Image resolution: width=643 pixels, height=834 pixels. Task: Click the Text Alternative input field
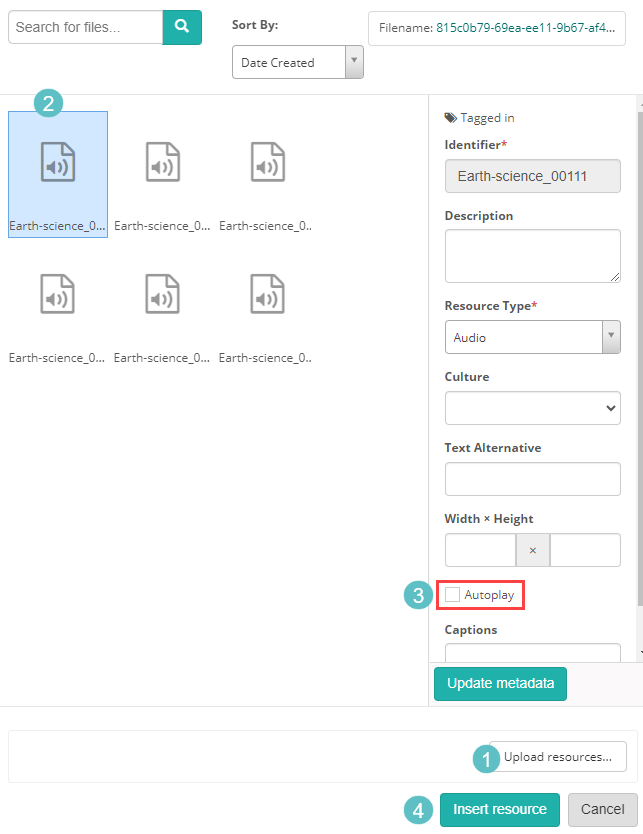(532, 479)
